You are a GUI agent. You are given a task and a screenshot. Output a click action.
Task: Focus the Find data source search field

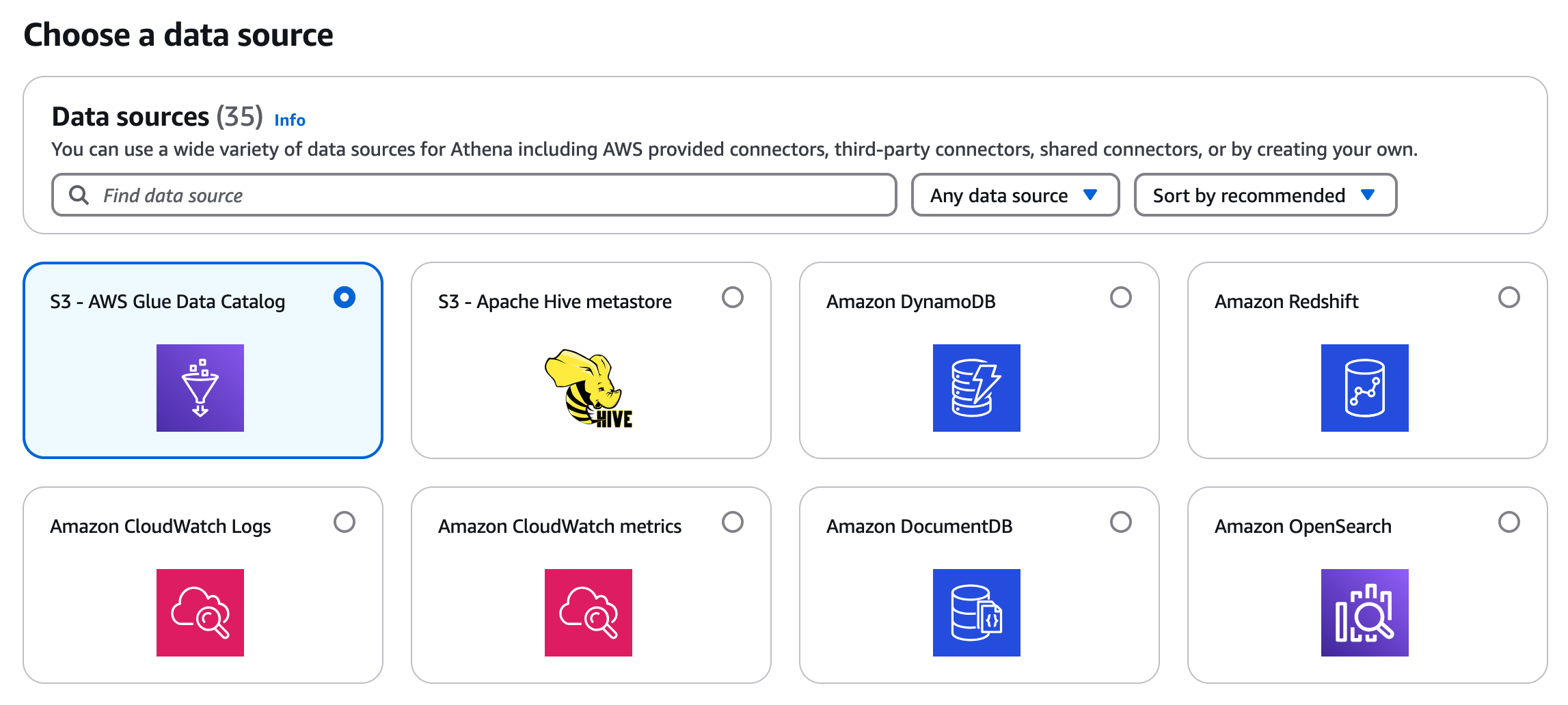(474, 195)
